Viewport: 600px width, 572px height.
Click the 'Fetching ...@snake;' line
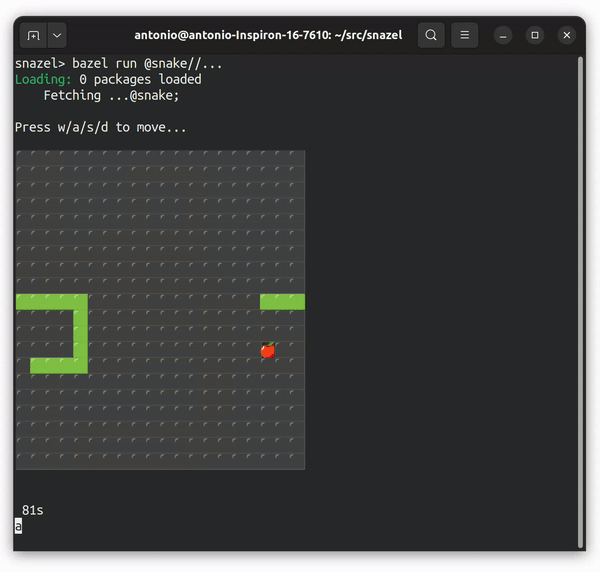111,95
